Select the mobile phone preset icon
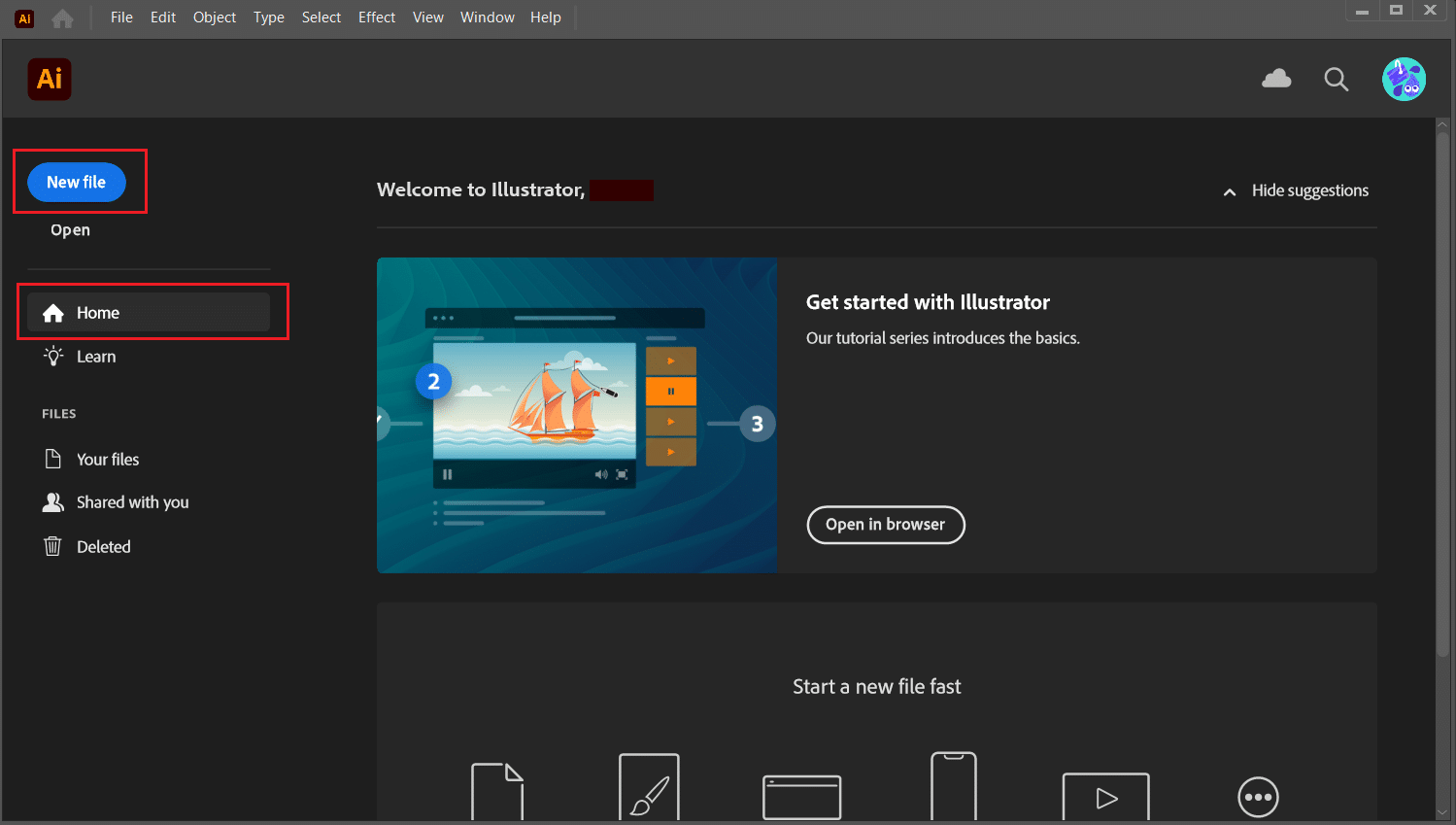Viewport: 1456px width, 825px height. point(954,786)
